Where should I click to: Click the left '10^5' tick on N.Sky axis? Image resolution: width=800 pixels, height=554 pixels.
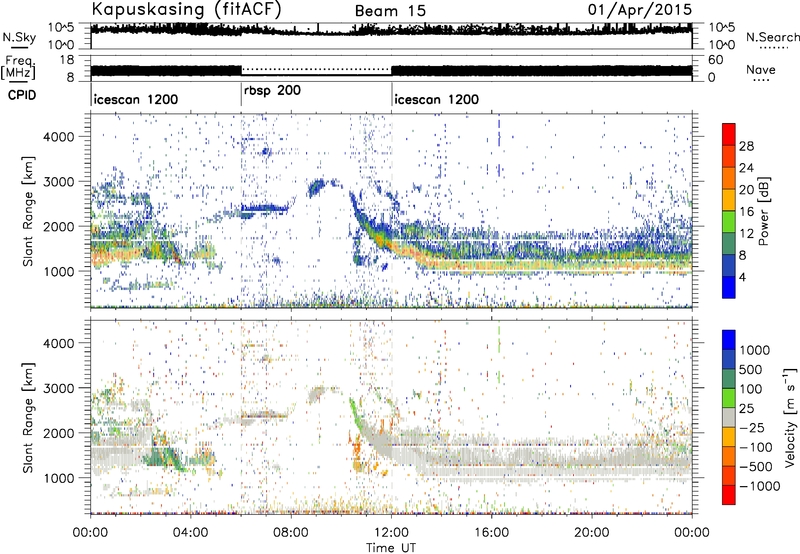click(61, 28)
